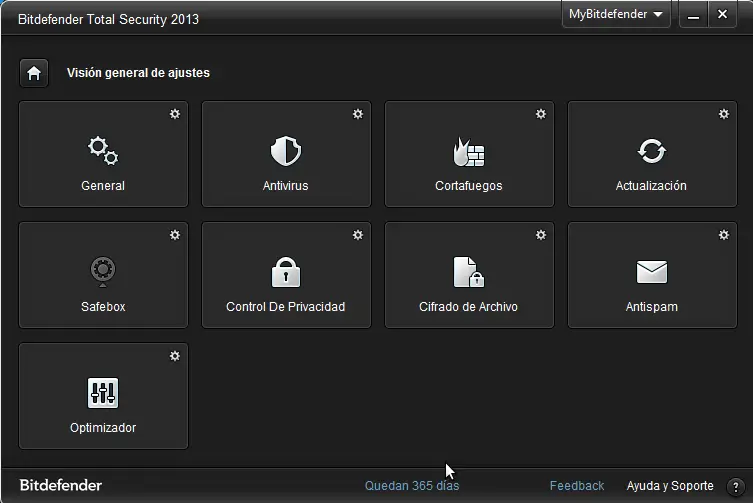Open Ayuda y Soporte
Image resolution: width=753 pixels, height=503 pixels.
pyautogui.click(x=670, y=486)
